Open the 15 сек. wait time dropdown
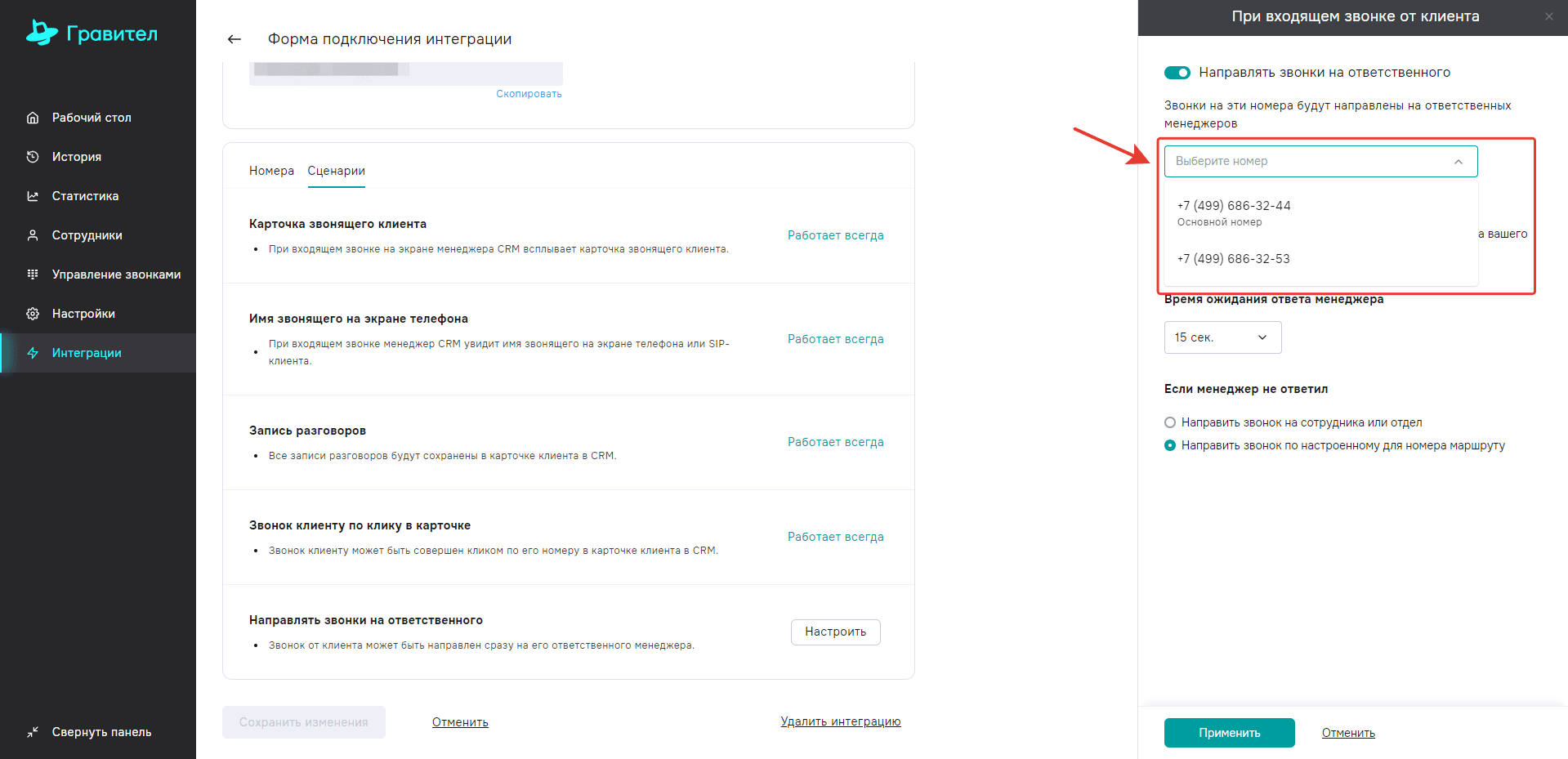 click(1222, 337)
